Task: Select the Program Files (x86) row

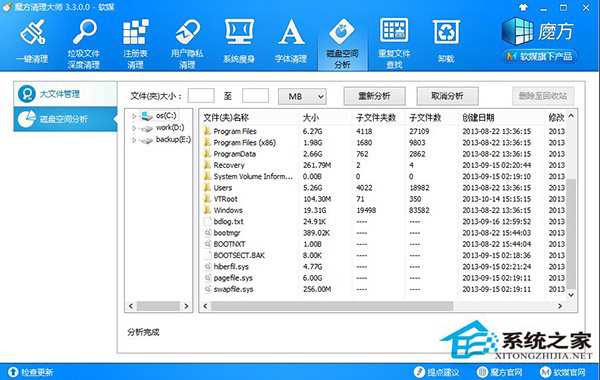Action: pos(383,142)
